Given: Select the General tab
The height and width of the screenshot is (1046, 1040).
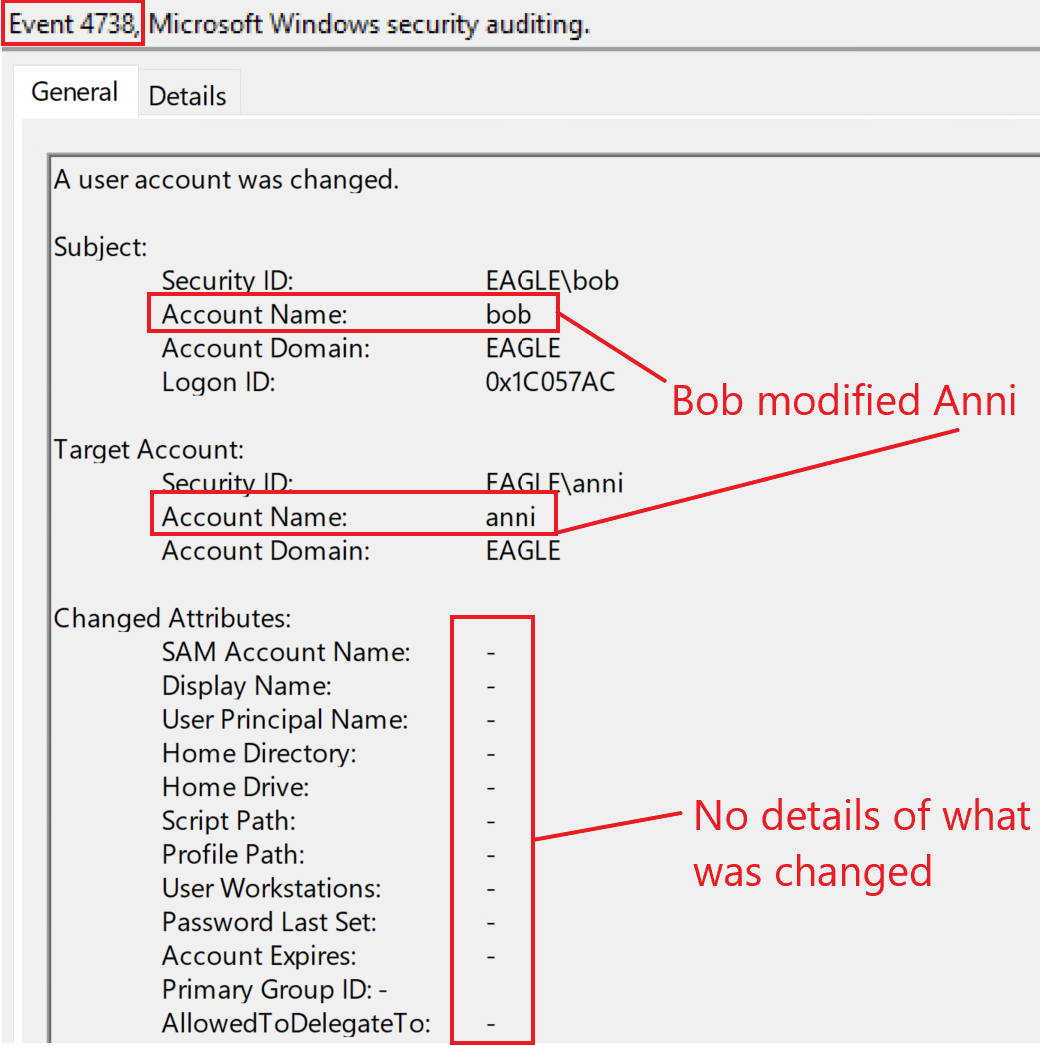Looking at the screenshot, I should tap(75, 93).
